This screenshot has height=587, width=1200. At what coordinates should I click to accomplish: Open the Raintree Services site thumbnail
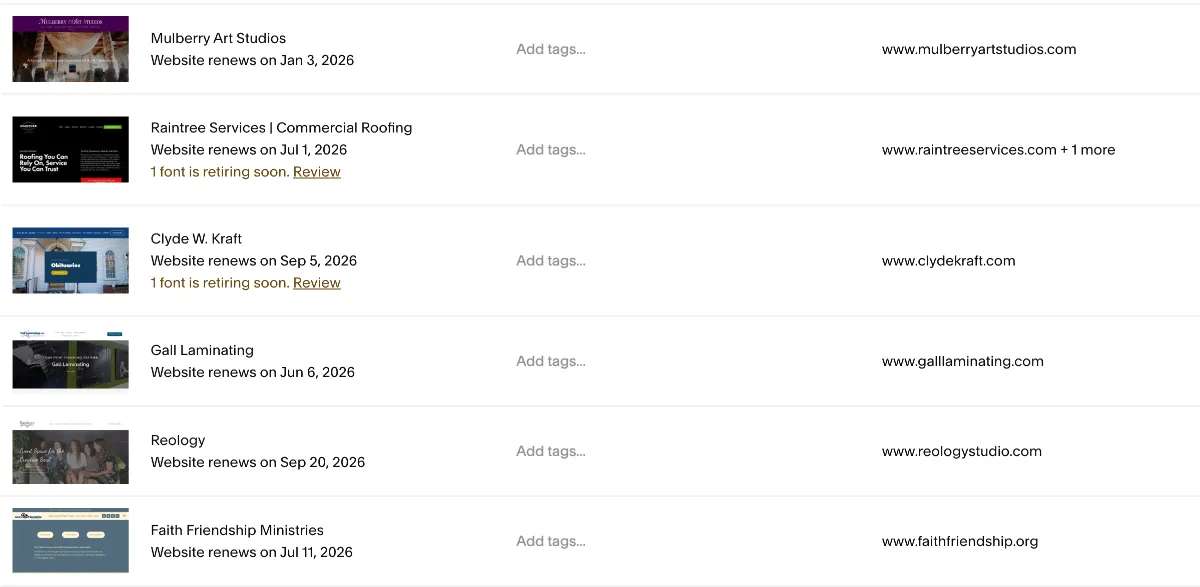pyautogui.click(x=70, y=150)
